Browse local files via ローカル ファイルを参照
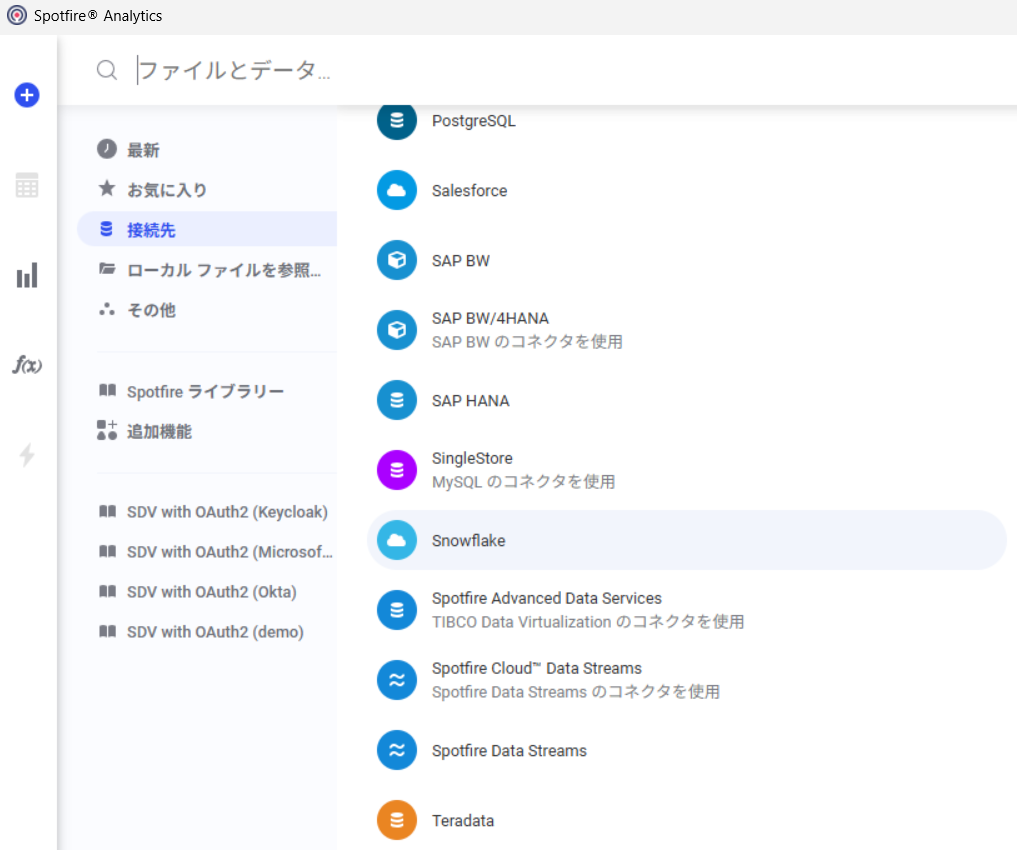 207,270
